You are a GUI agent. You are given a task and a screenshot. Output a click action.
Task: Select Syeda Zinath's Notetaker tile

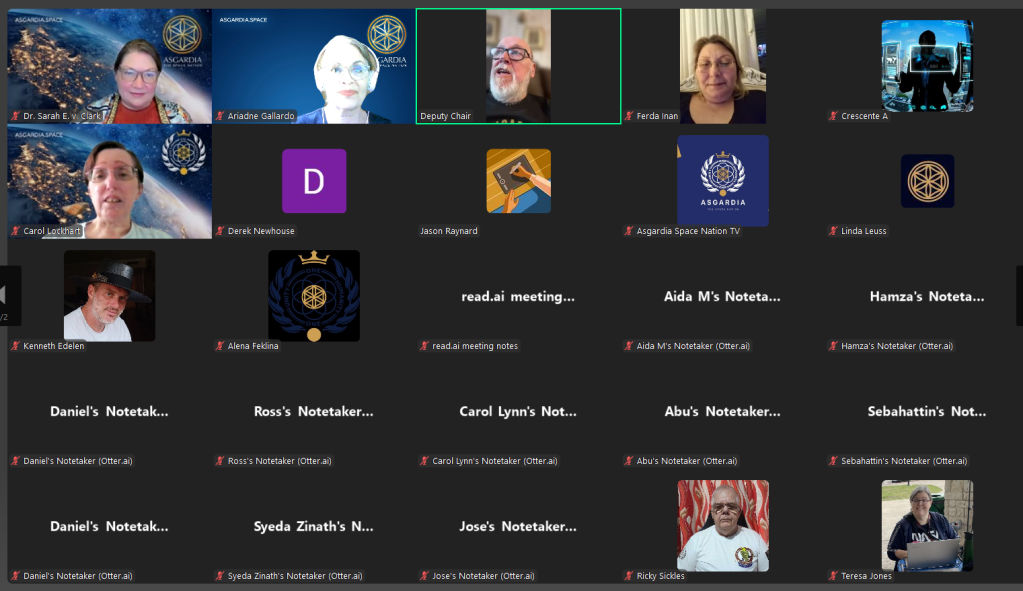[x=314, y=527]
